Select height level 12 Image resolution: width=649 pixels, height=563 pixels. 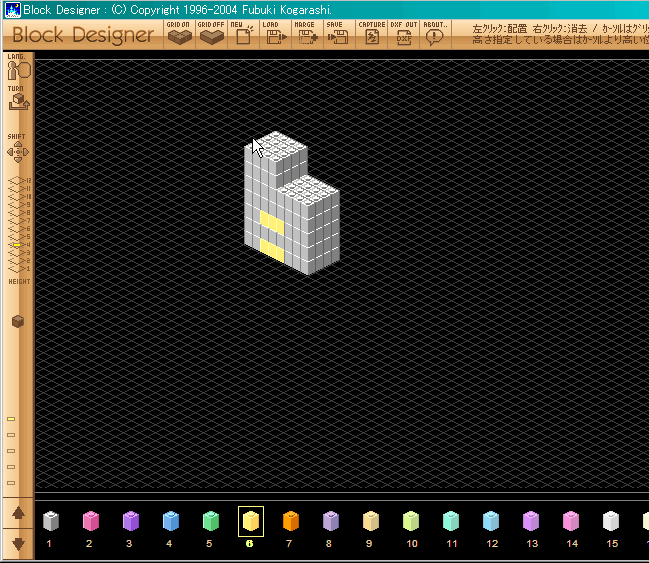[19, 180]
